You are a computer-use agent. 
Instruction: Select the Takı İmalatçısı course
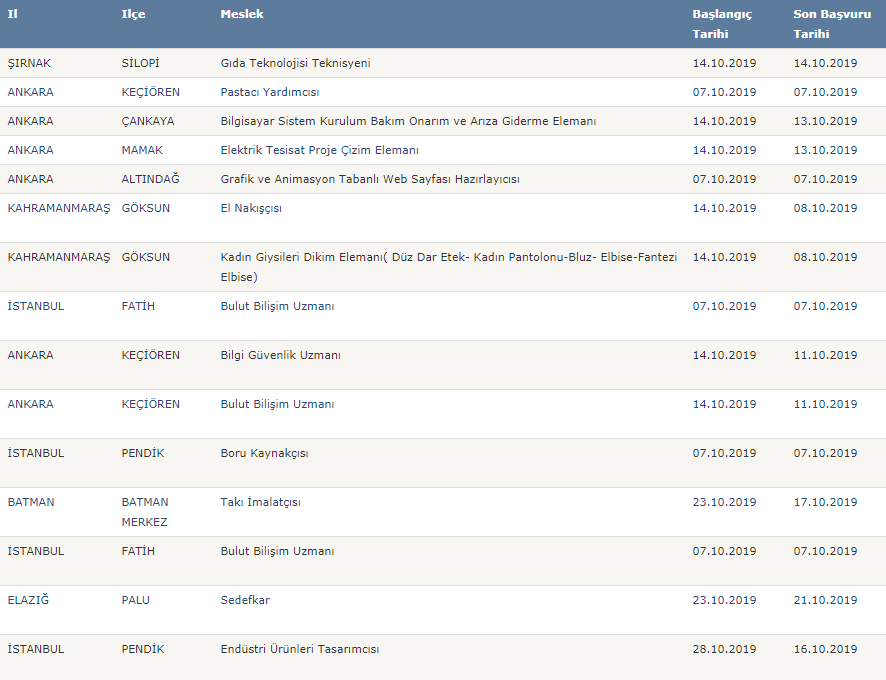click(260, 502)
